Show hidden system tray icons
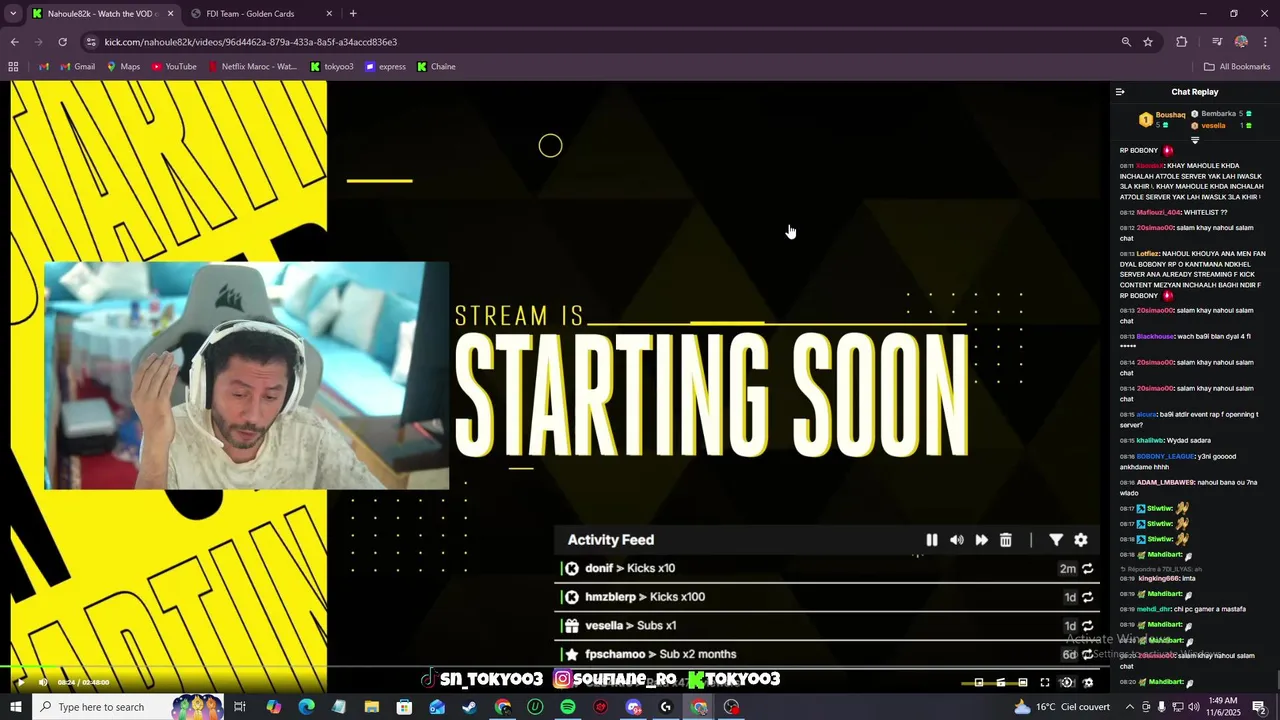The width and height of the screenshot is (1280, 720). point(1130,707)
